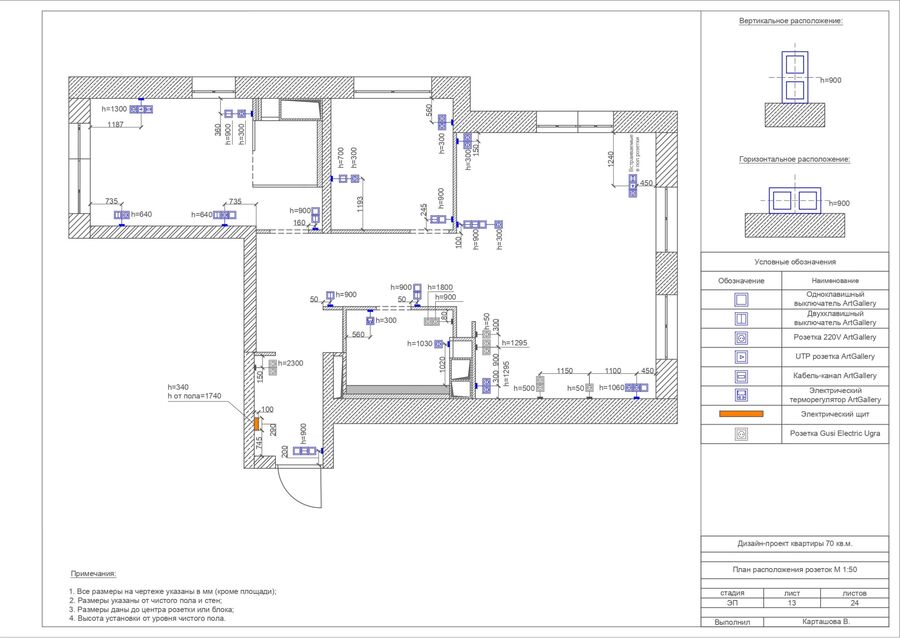Viewport: 900px width, 638px height.
Task: Click the 'h от пола=1740' annotation
Action: click(x=195, y=396)
